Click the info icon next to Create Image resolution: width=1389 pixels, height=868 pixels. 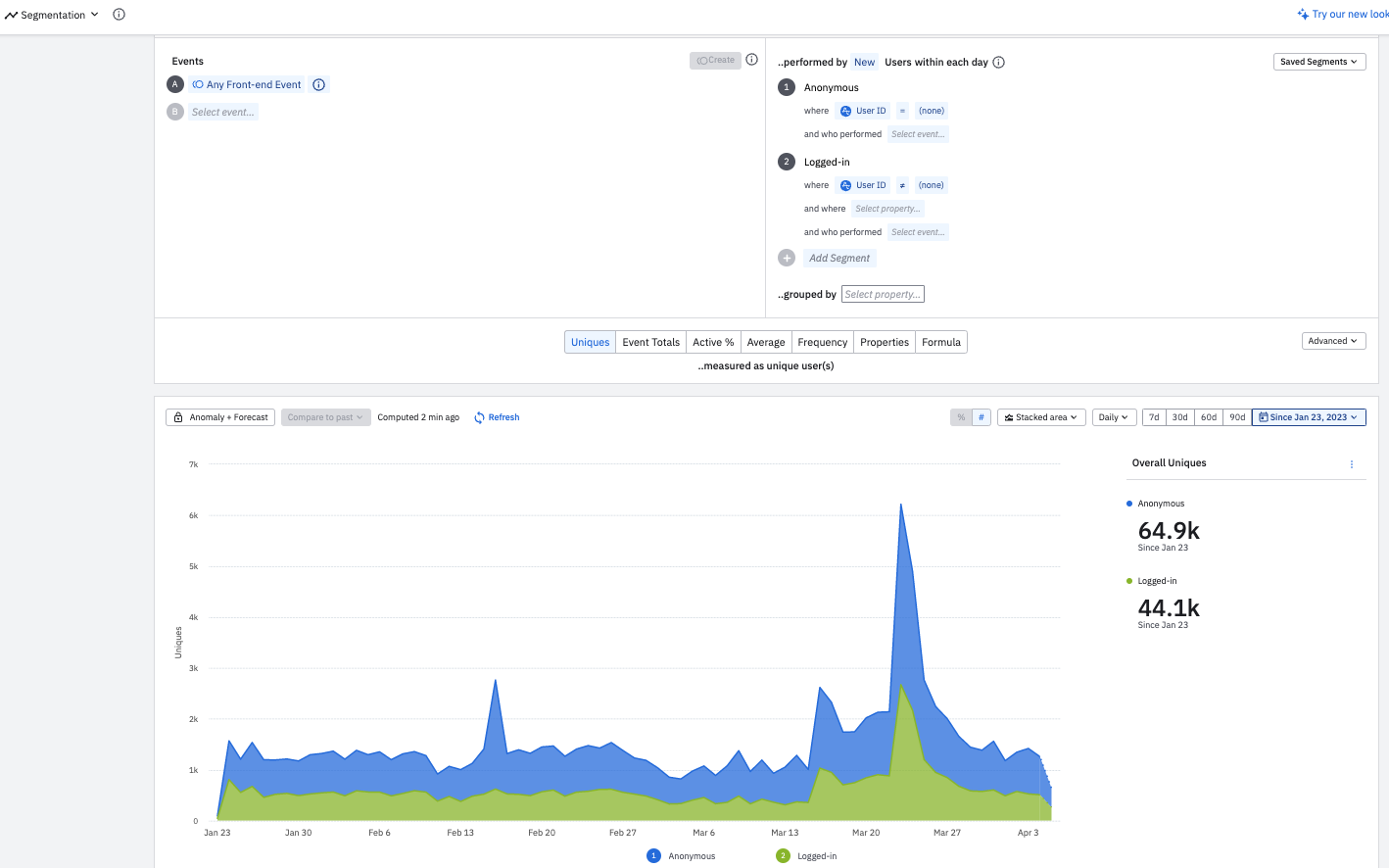(751, 60)
